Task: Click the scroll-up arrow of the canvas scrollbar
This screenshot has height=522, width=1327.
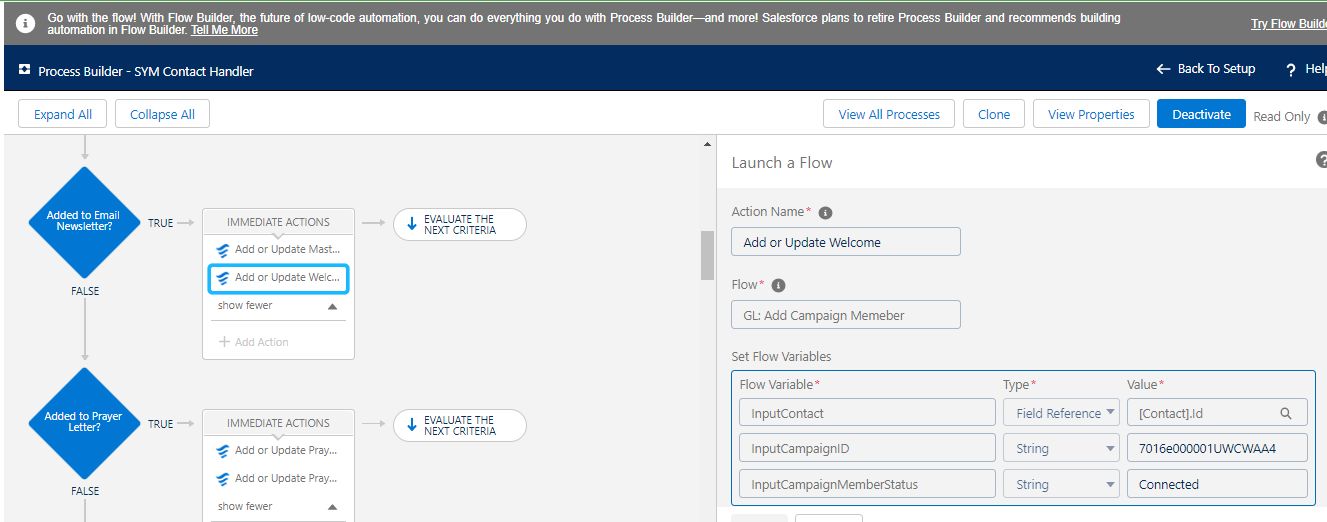Action: tap(708, 145)
